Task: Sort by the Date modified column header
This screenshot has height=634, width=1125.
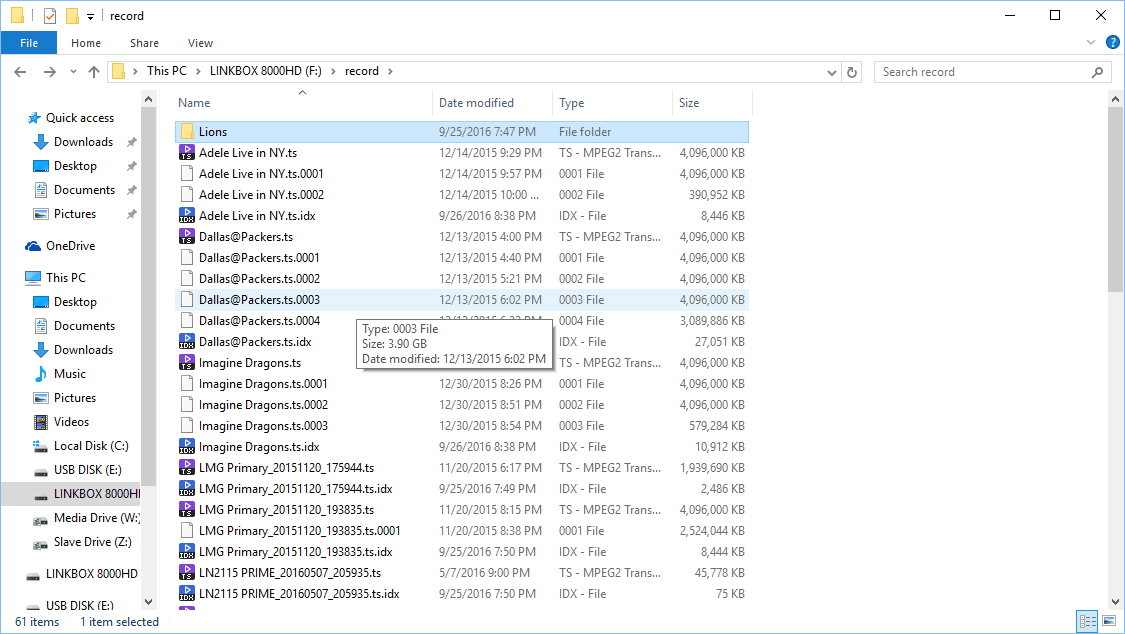Action: click(x=477, y=103)
